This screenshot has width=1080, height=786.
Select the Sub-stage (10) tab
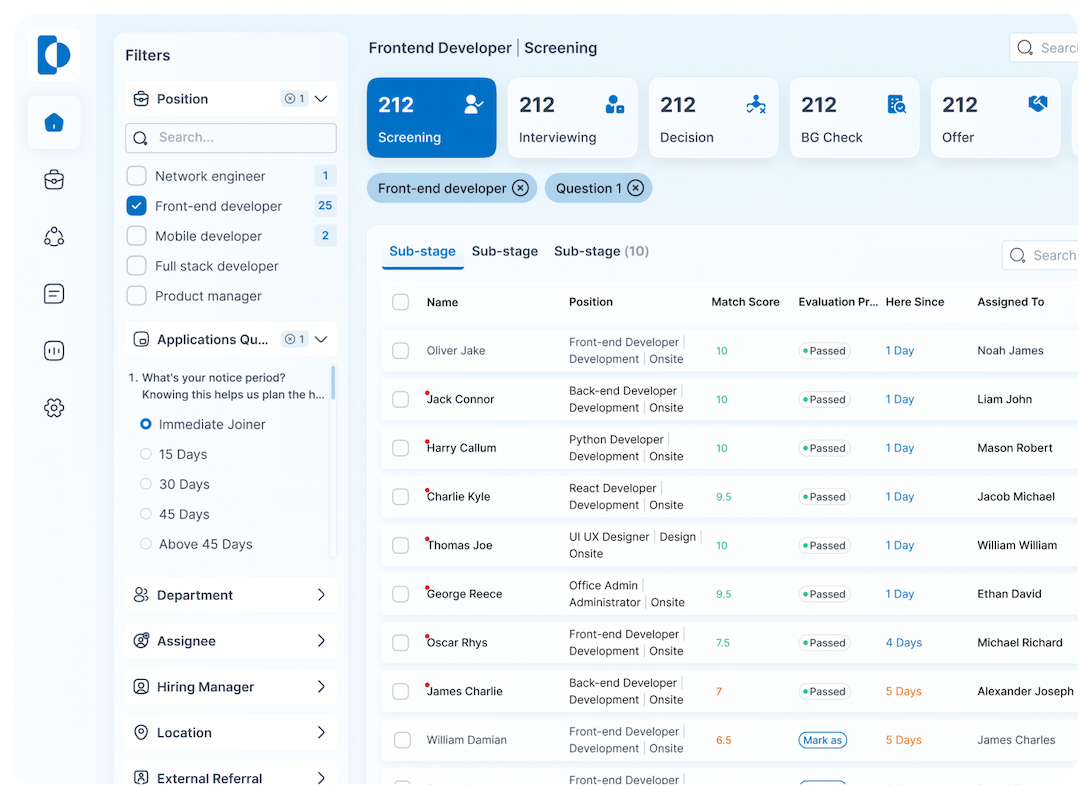pyautogui.click(x=601, y=251)
